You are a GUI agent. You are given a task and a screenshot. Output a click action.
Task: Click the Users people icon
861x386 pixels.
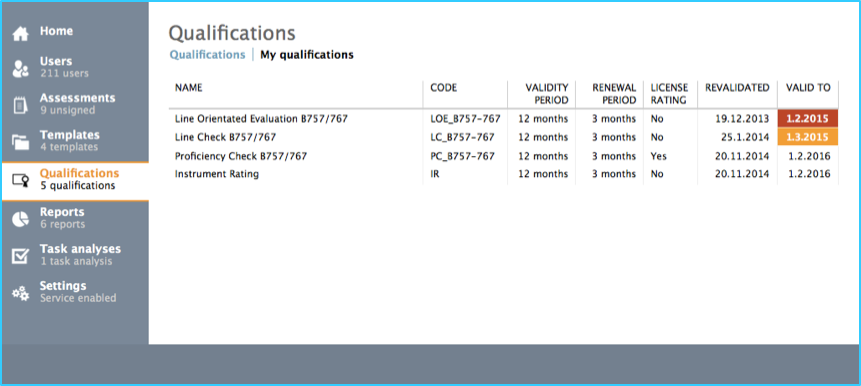pos(20,69)
